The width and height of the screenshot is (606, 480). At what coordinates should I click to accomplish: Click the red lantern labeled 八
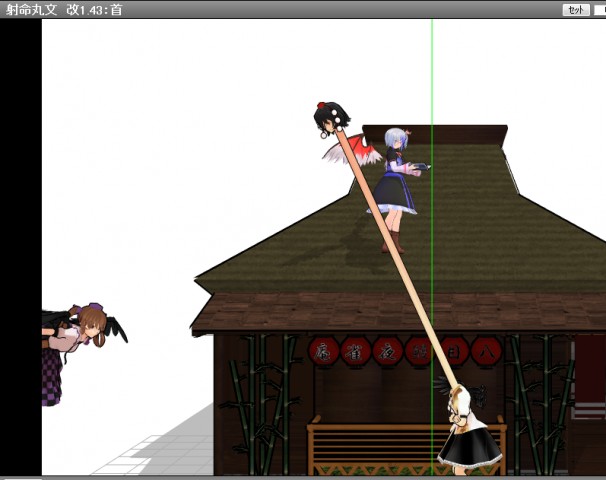pyautogui.click(x=486, y=351)
